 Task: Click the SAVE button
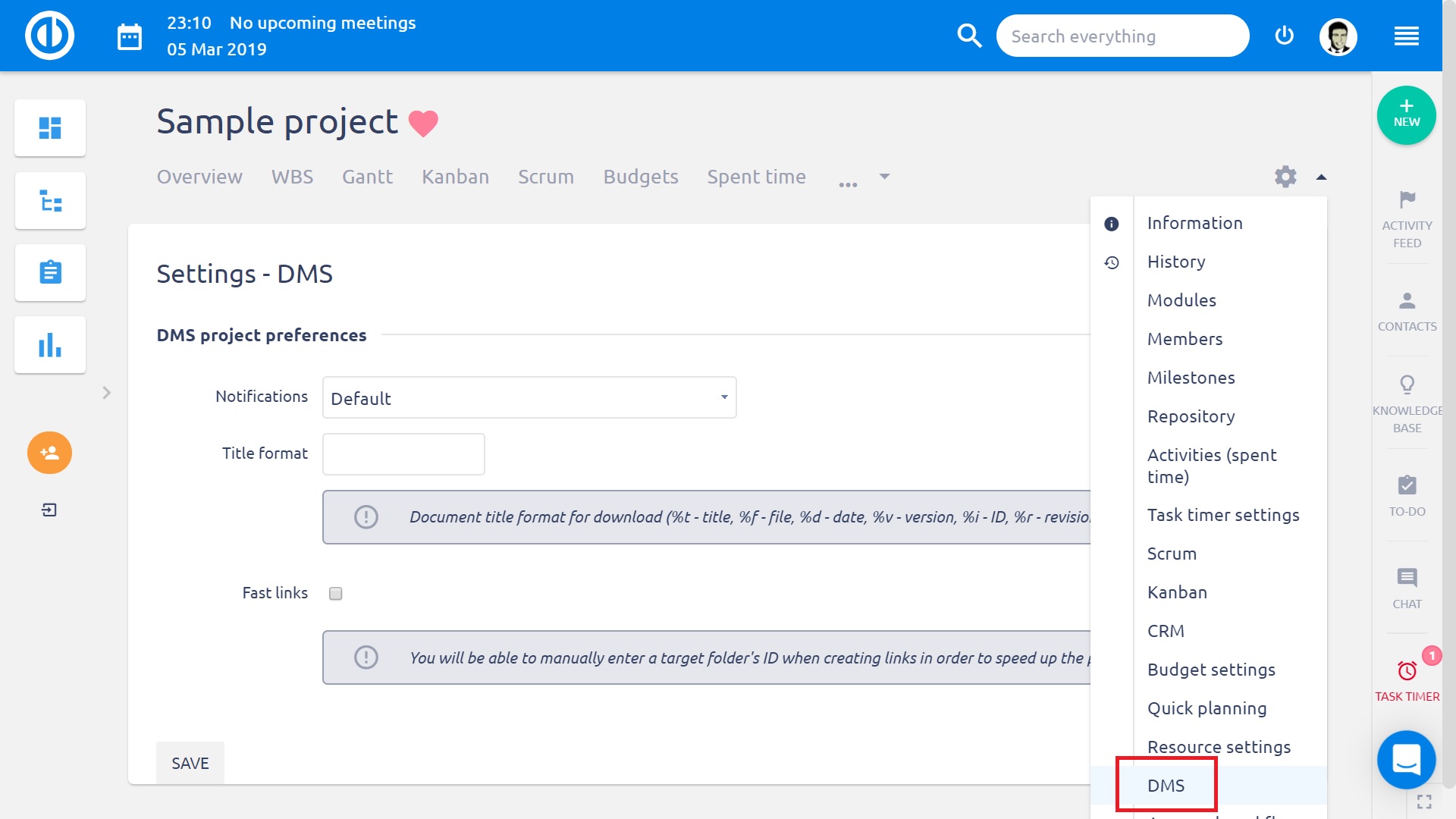click(190, 763)
